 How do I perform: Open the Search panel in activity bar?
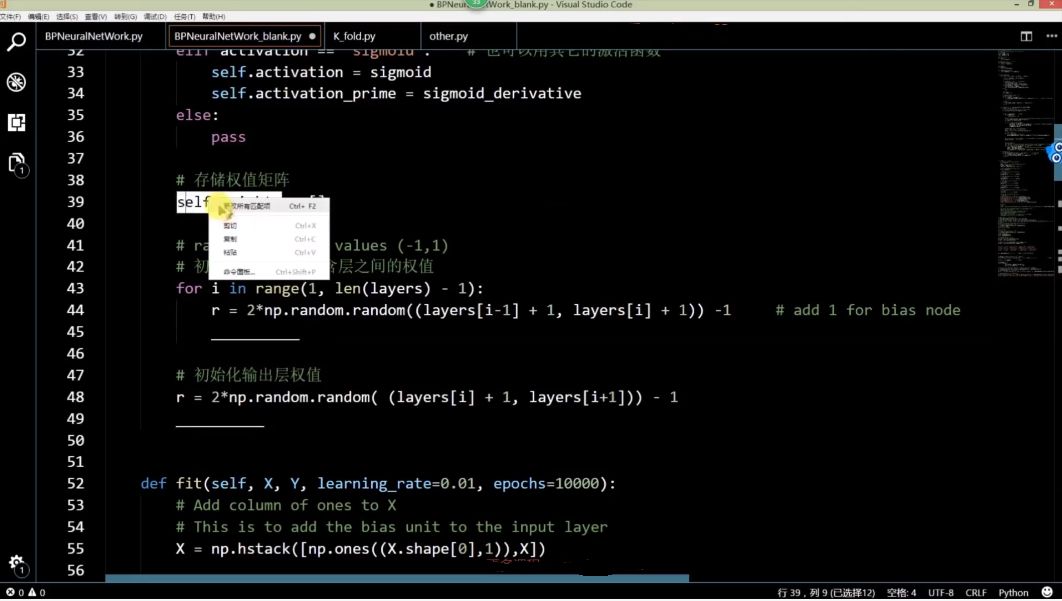click(x=16, y=41)
